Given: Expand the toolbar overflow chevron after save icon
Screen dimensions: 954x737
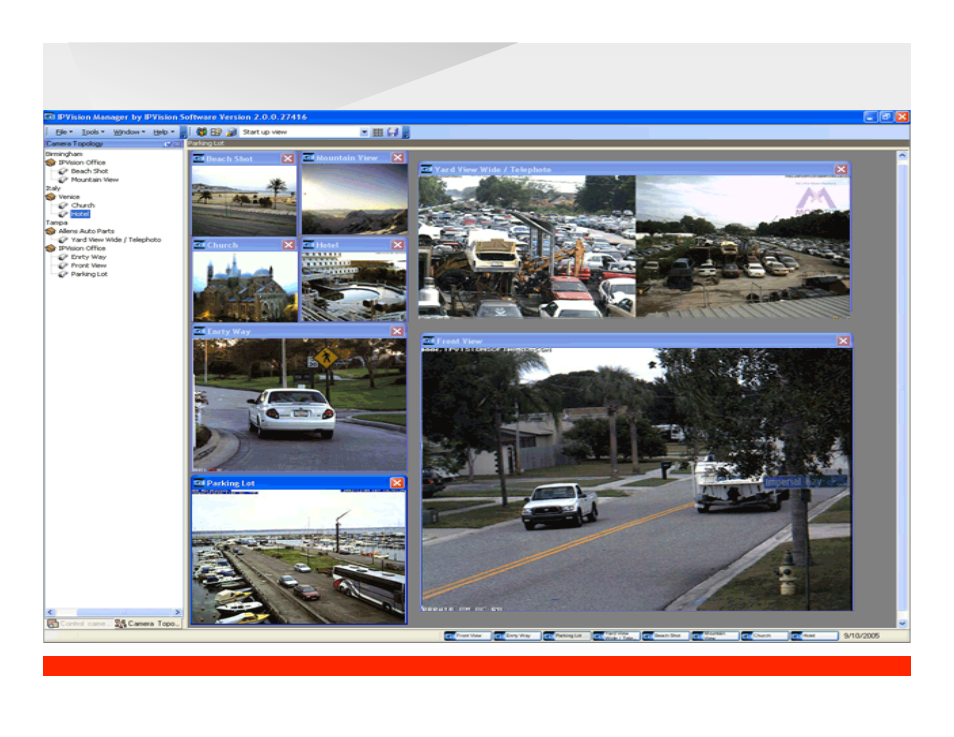Looking at the screenshot, I should [x=406, y=132].
